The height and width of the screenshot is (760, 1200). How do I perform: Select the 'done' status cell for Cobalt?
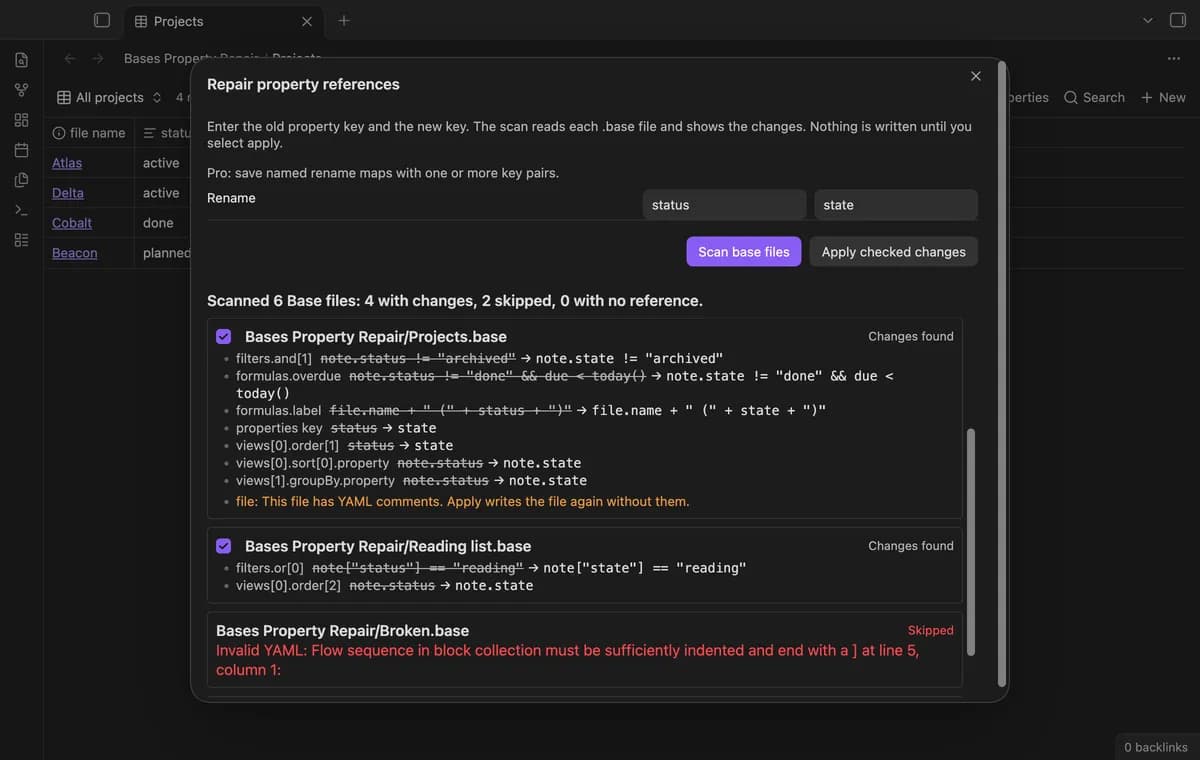pos(158,223)
